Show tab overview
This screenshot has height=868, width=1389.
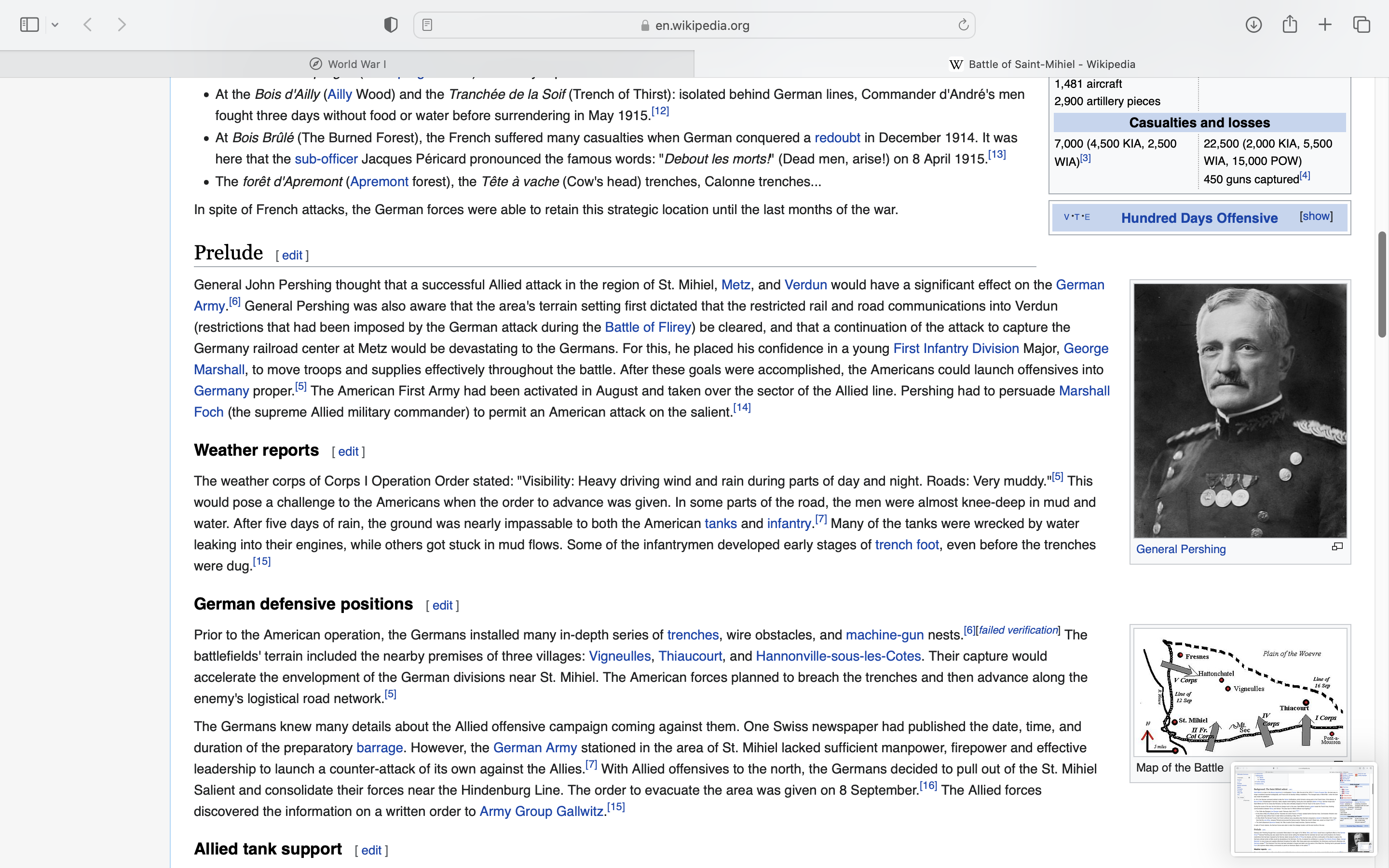coord(1362,25)
